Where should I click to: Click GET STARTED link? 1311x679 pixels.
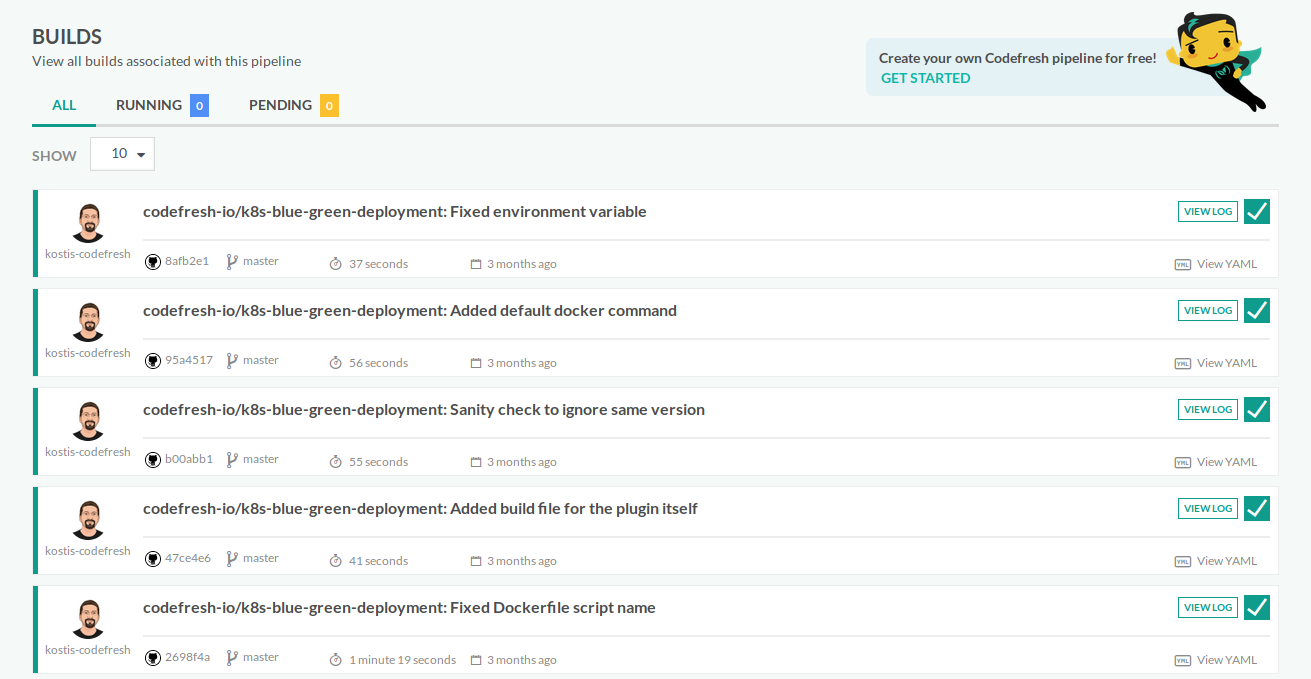click(925, 78)
